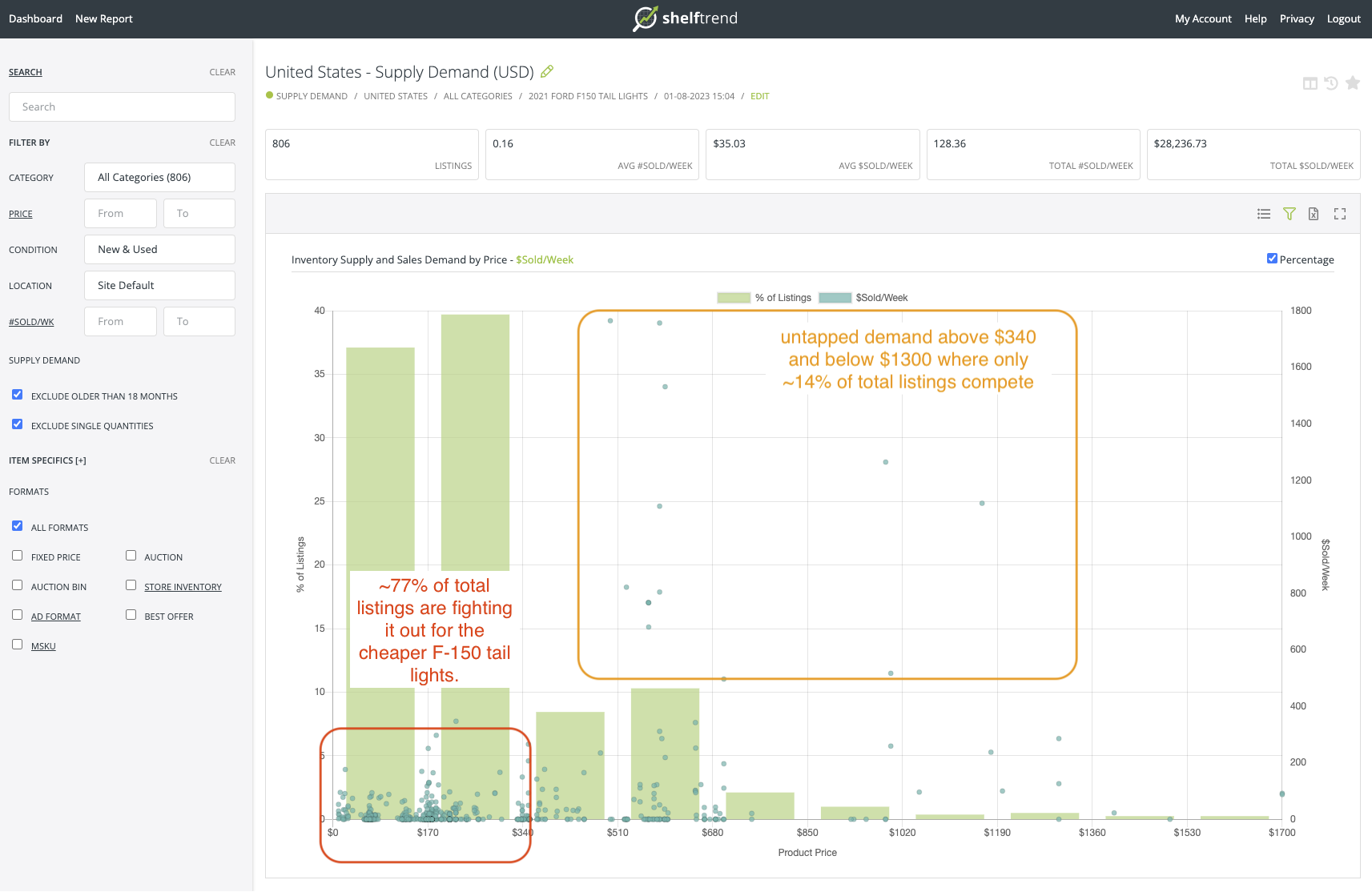Open the All Categories (806) dropdown
1372x892 pixels.
[159, 177]
